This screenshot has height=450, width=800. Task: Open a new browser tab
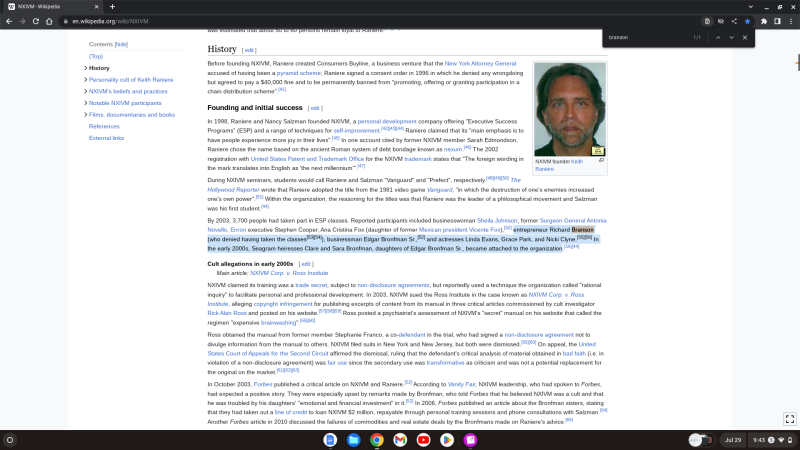coord(112,7)
